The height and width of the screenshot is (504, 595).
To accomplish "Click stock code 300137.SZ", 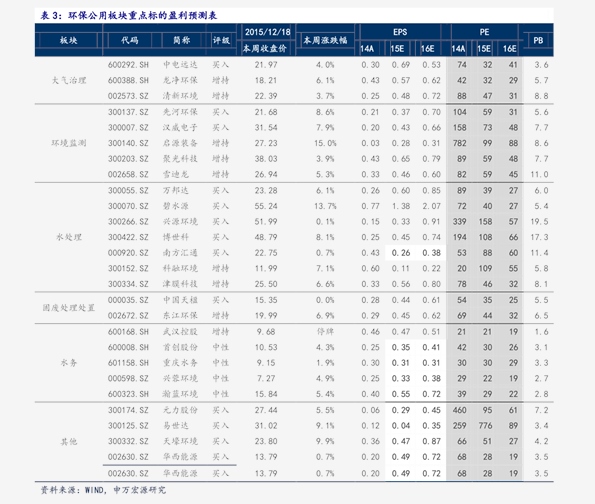I will click(x=128, y=112).
